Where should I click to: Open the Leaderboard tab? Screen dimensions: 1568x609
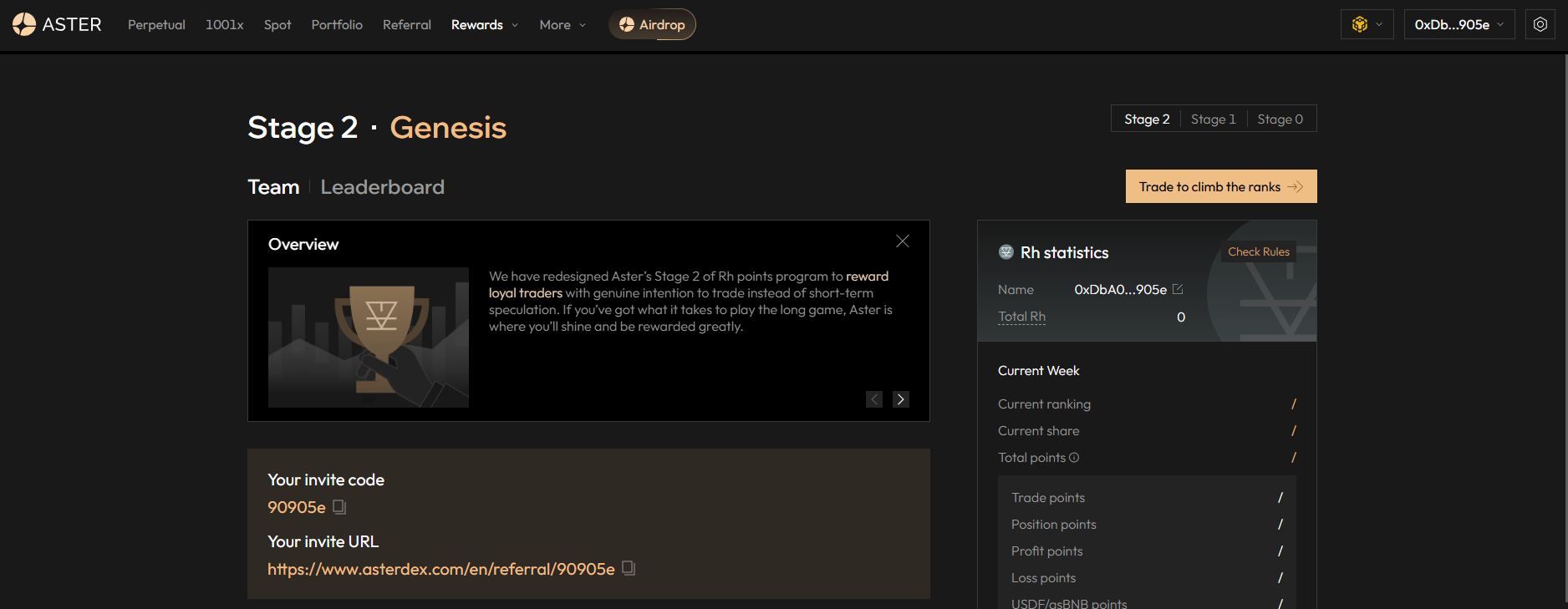tap(382, 187)
